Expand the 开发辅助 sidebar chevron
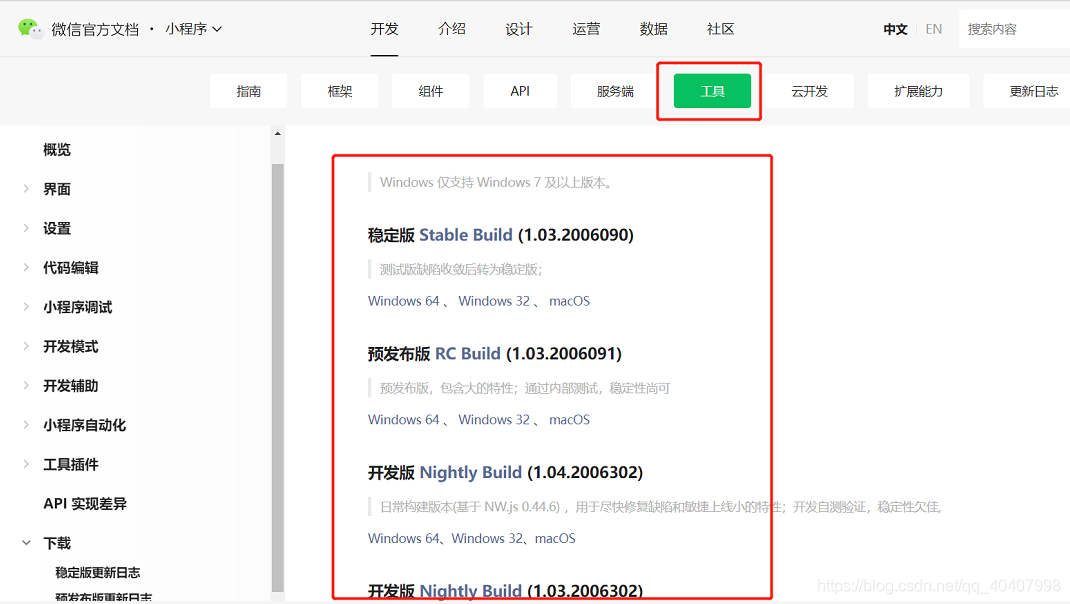1070x604 pixels. click(x=26, y=386)
